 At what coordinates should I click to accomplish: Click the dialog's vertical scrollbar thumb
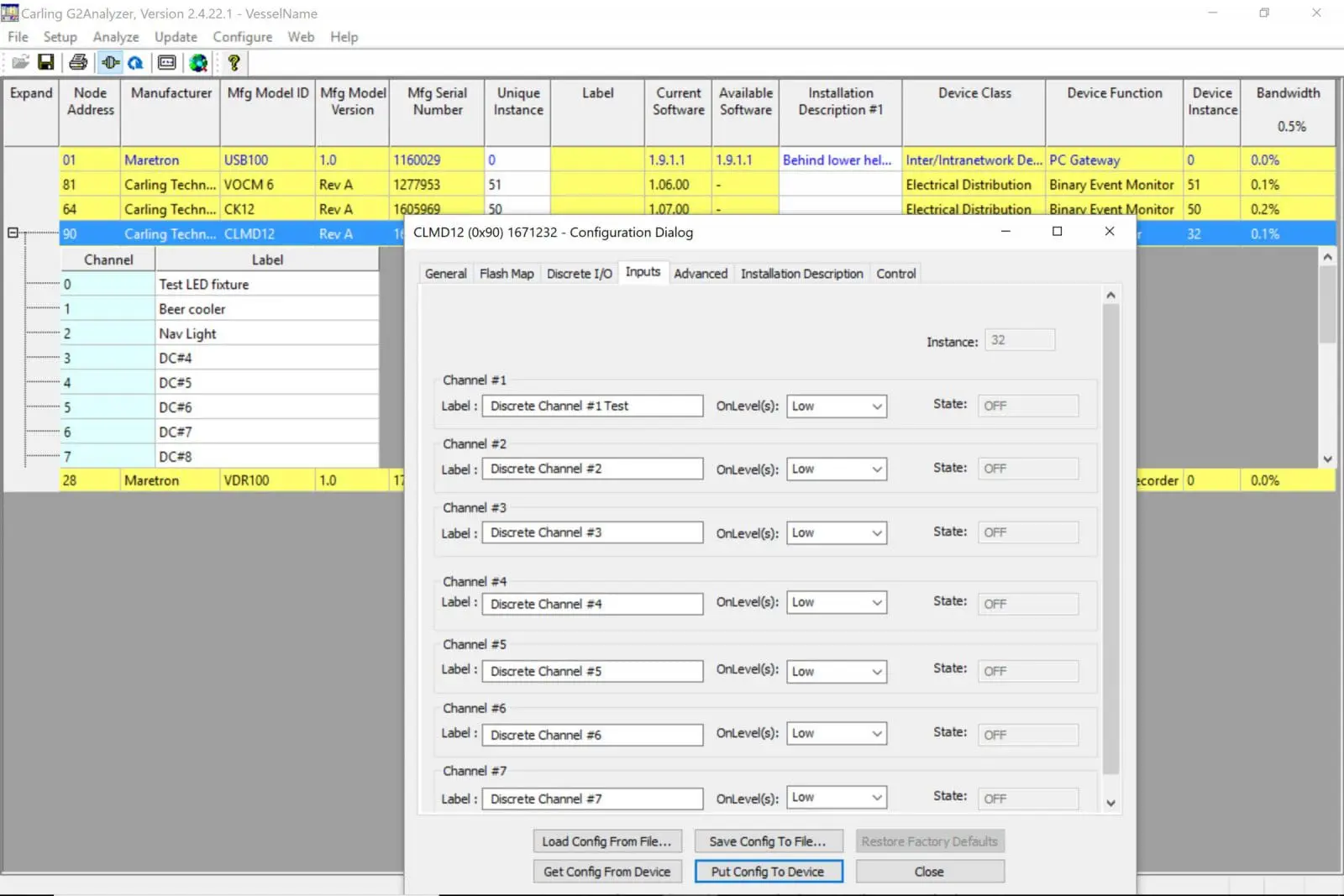coord(1110,537)
